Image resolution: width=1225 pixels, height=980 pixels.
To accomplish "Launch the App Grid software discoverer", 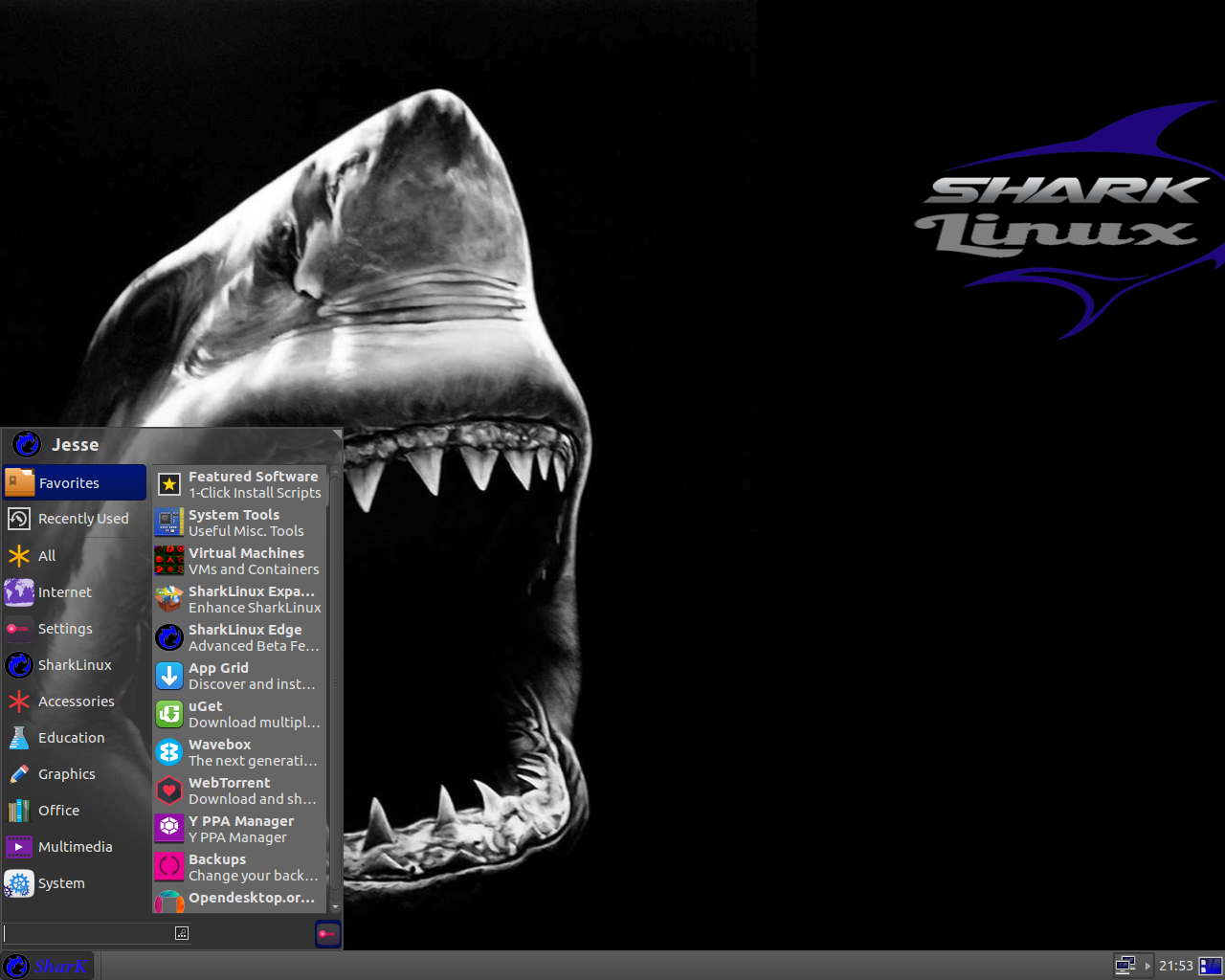I will click(x=239, y=675).
